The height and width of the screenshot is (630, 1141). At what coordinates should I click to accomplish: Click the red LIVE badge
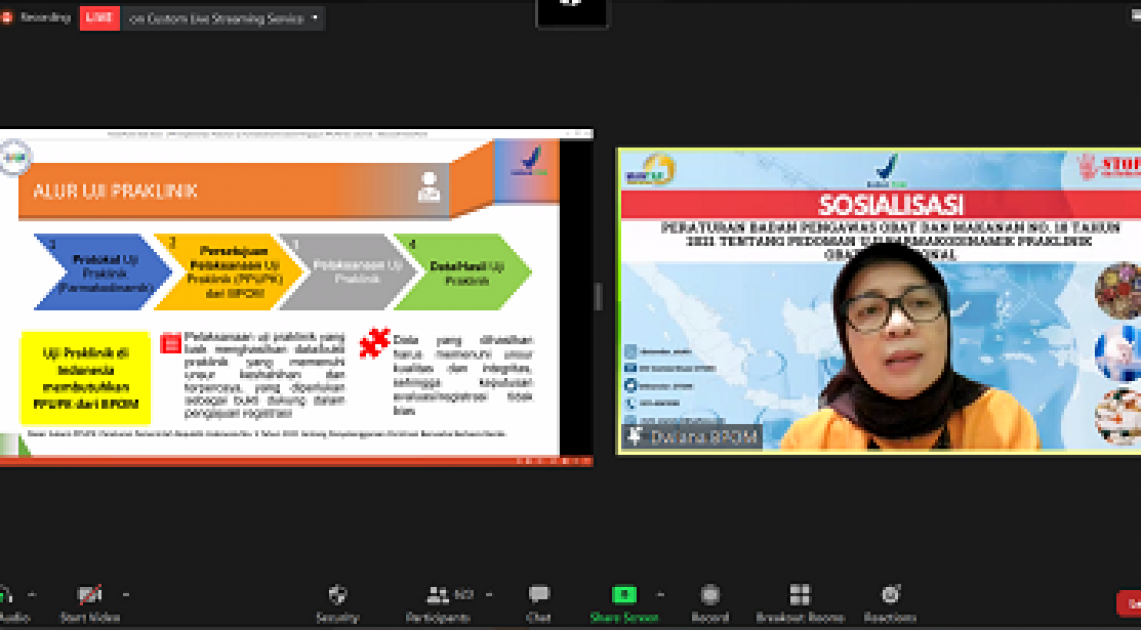coord(99,18)
